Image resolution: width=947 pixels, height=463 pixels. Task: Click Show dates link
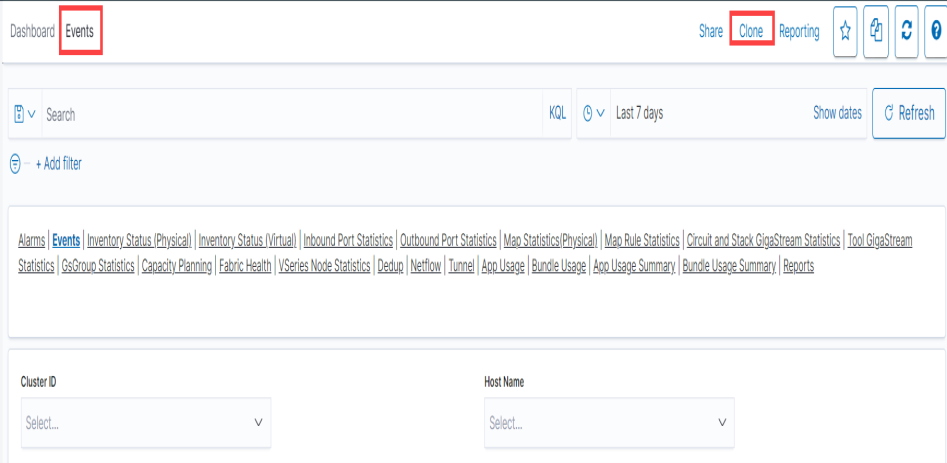pyautogui.click(x=837, y=114)
